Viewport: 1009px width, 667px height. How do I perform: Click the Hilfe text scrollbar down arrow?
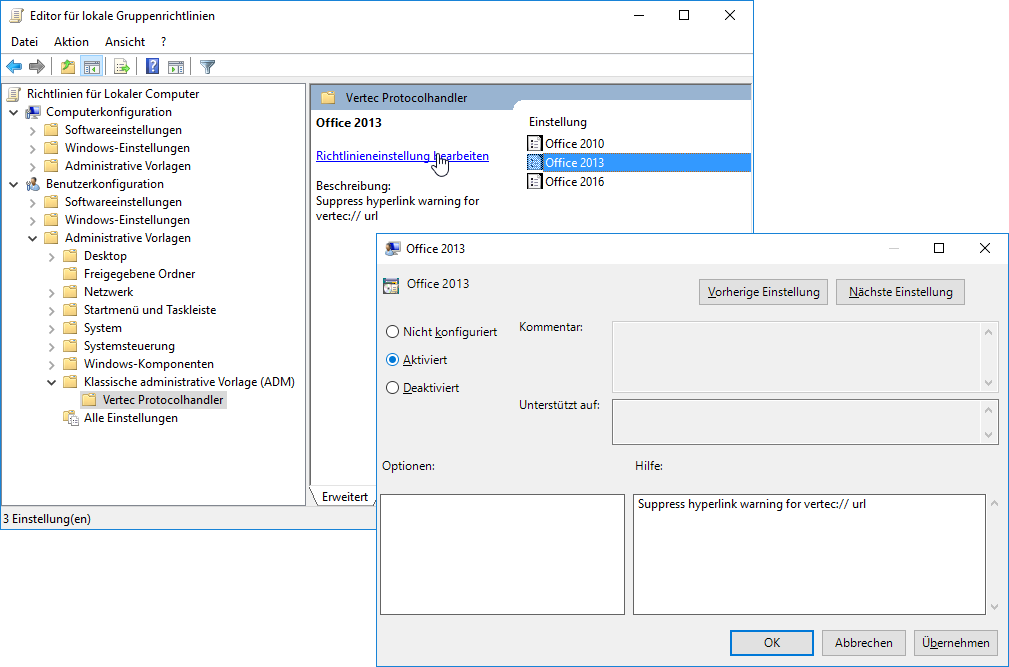click(x=992, y=606)
